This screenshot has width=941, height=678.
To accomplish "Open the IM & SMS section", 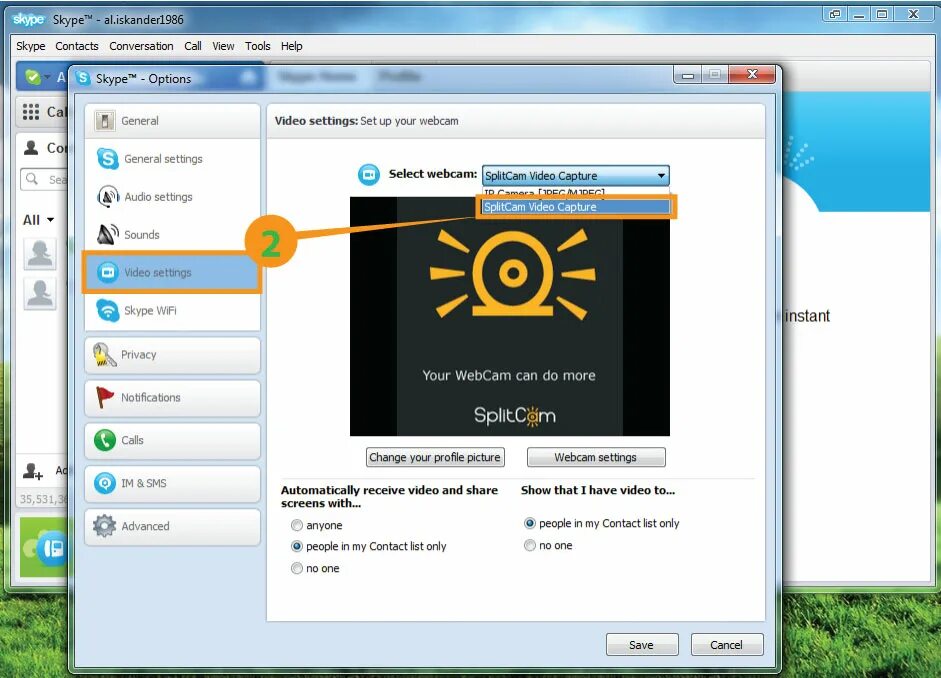I will tap(172, 484).
